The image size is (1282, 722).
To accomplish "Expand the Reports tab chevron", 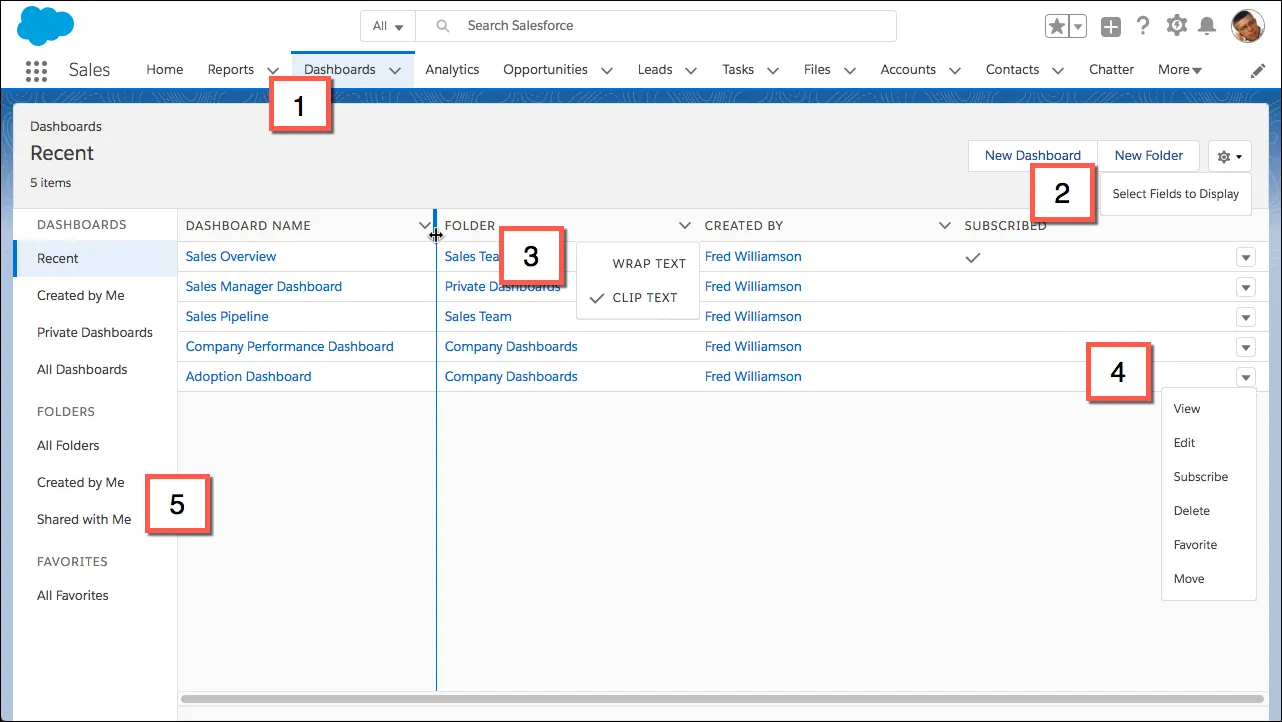I will [x=273, y=71].
